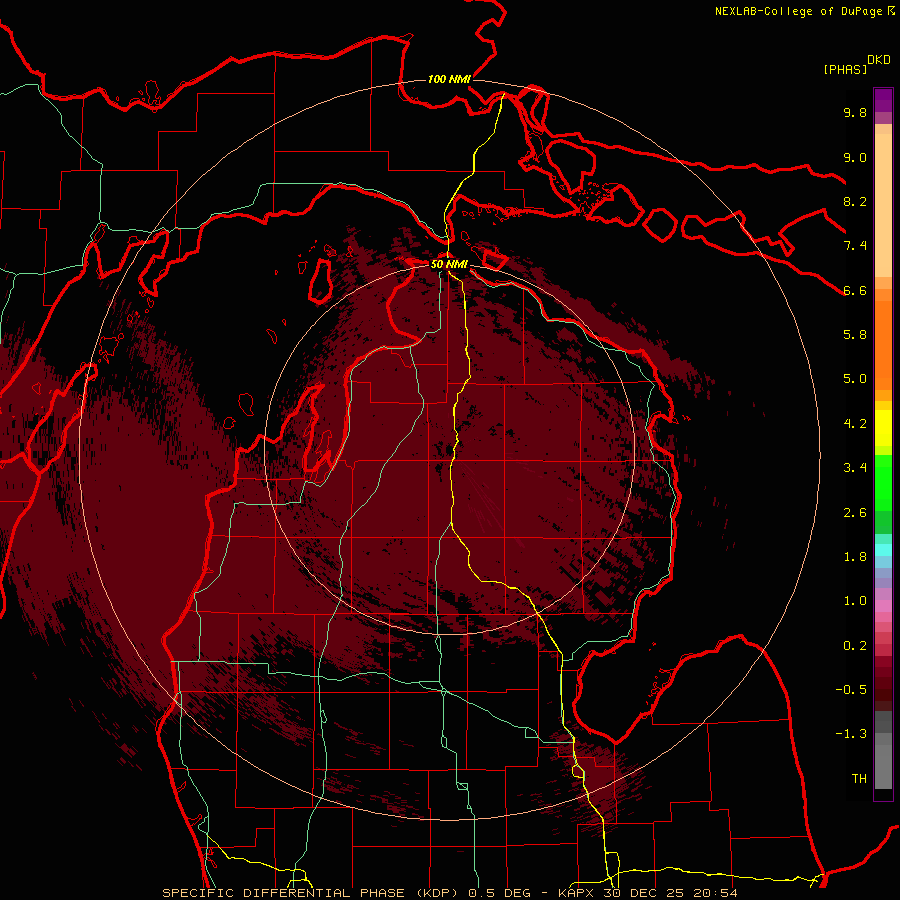Pick the yellow band of the color scale
900x900 pixels.
click(x=883, y=428)
